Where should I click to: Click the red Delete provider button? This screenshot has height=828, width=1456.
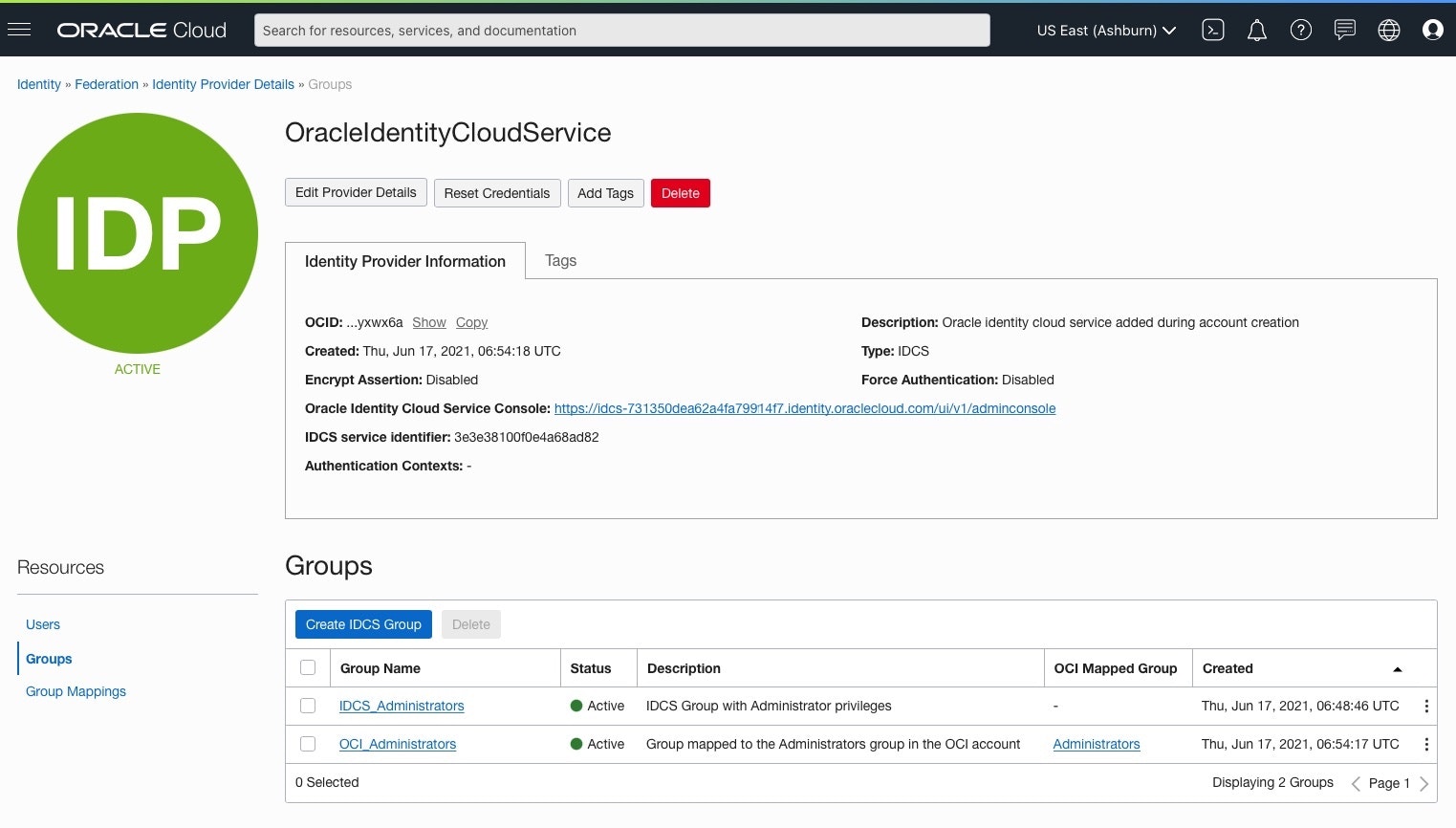click(681, 193)
